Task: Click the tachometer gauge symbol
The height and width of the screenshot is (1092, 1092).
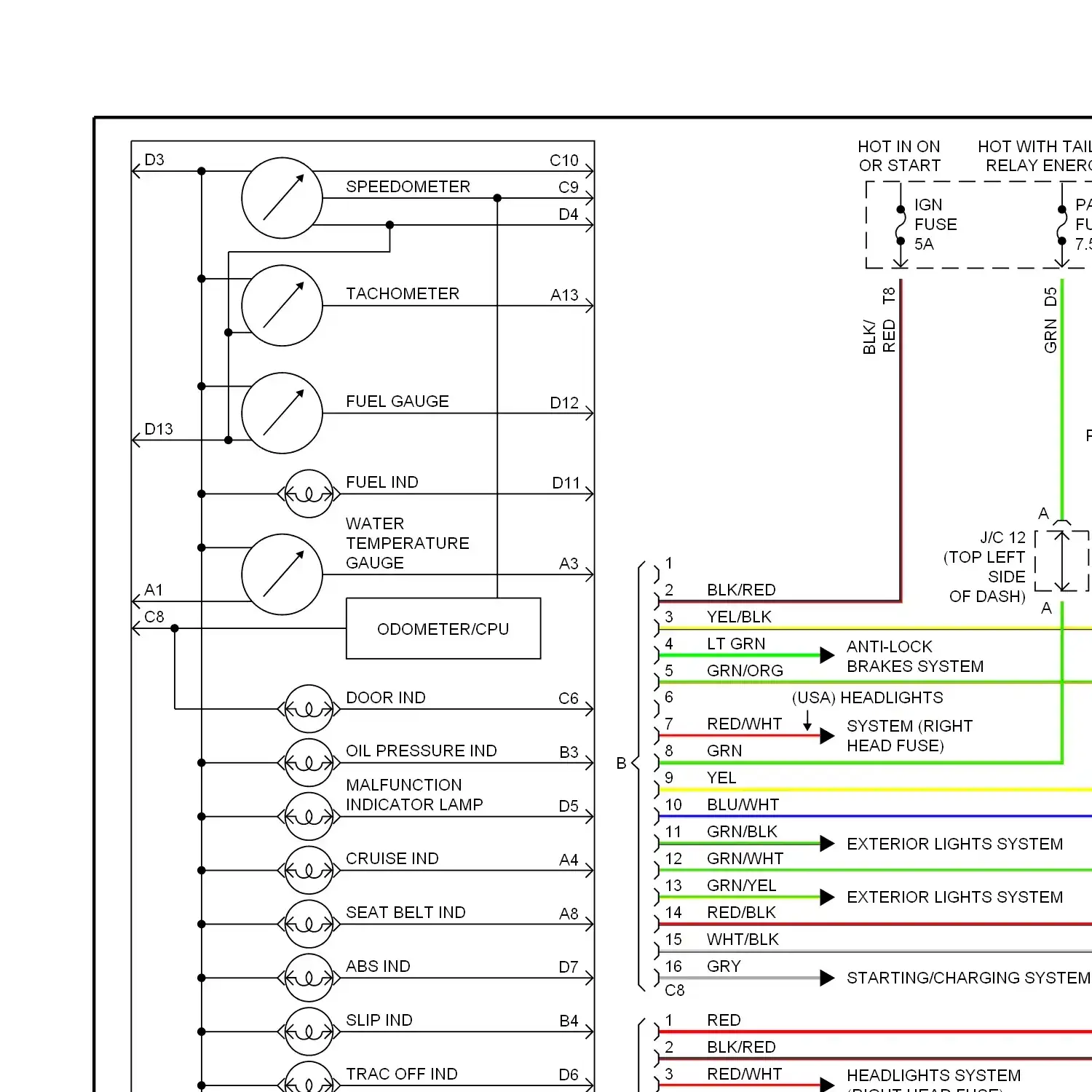Action: (282, 306)
